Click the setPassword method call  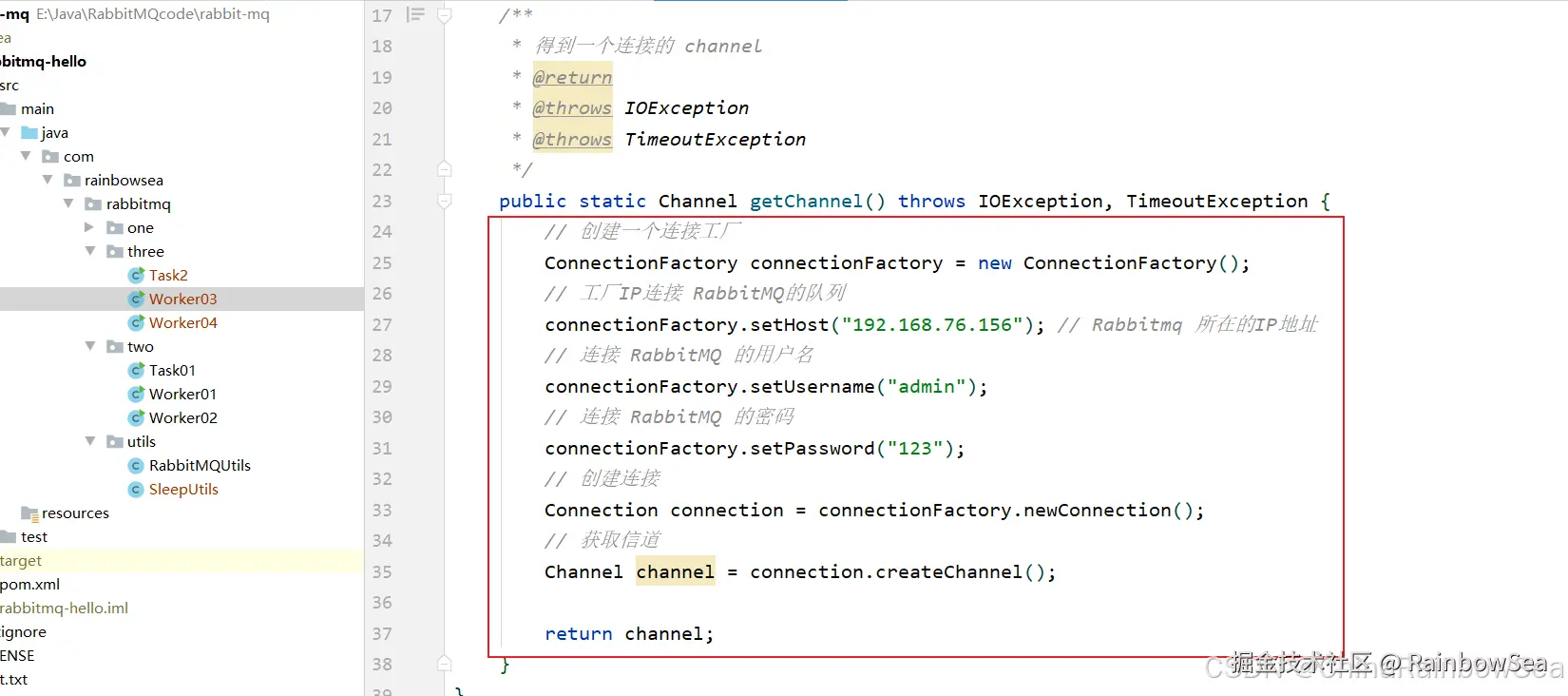click(813, 449)
